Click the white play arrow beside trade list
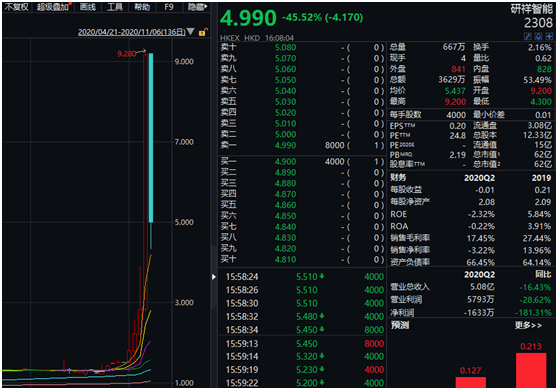Image resolution: width=558 pixels, height=390 pixels. pyautogui.click(x=214, y=276)
